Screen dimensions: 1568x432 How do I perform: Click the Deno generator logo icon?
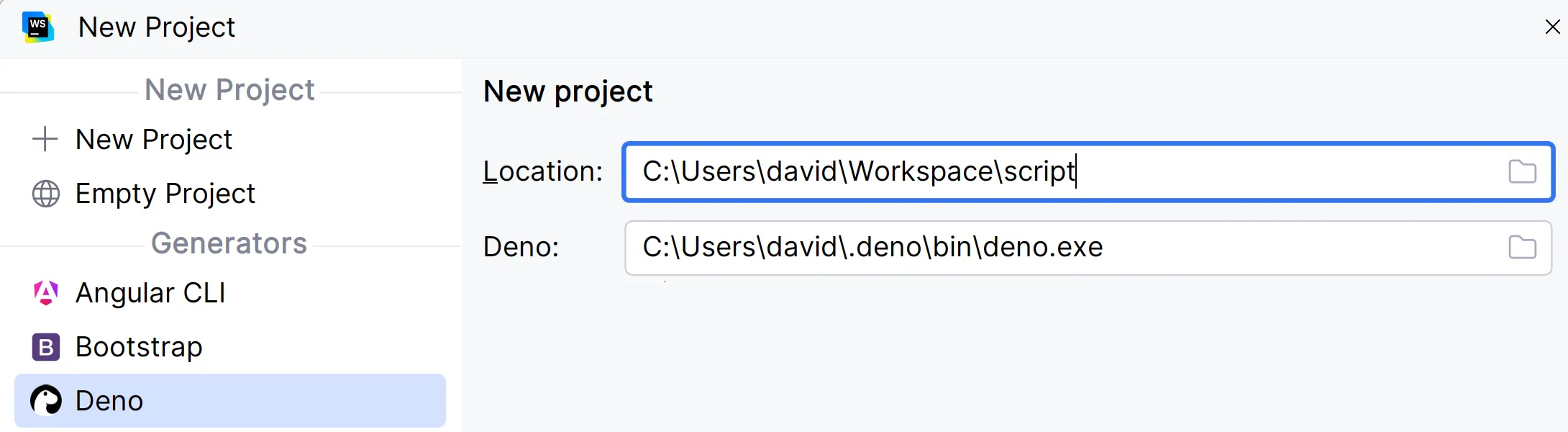point(46,401)
